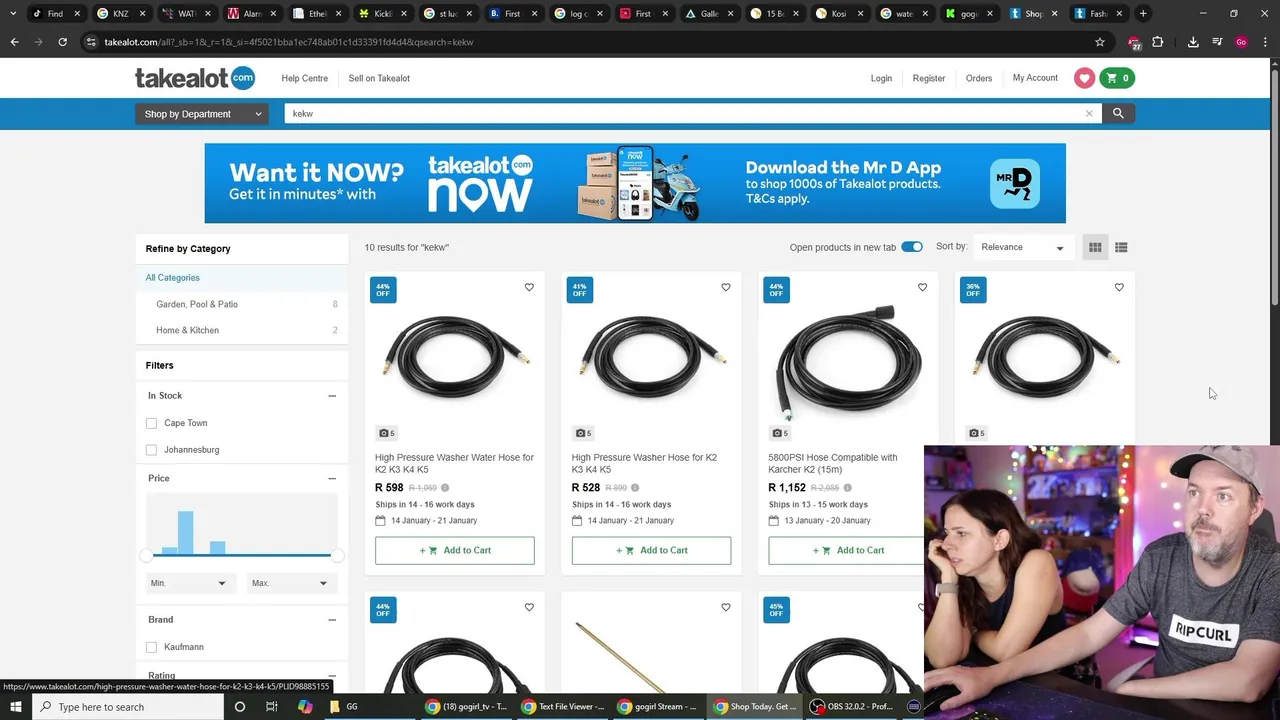Add R 528 washer hose to wishlist
Viewport: 1280px width, 720px height.
[726, 287]
